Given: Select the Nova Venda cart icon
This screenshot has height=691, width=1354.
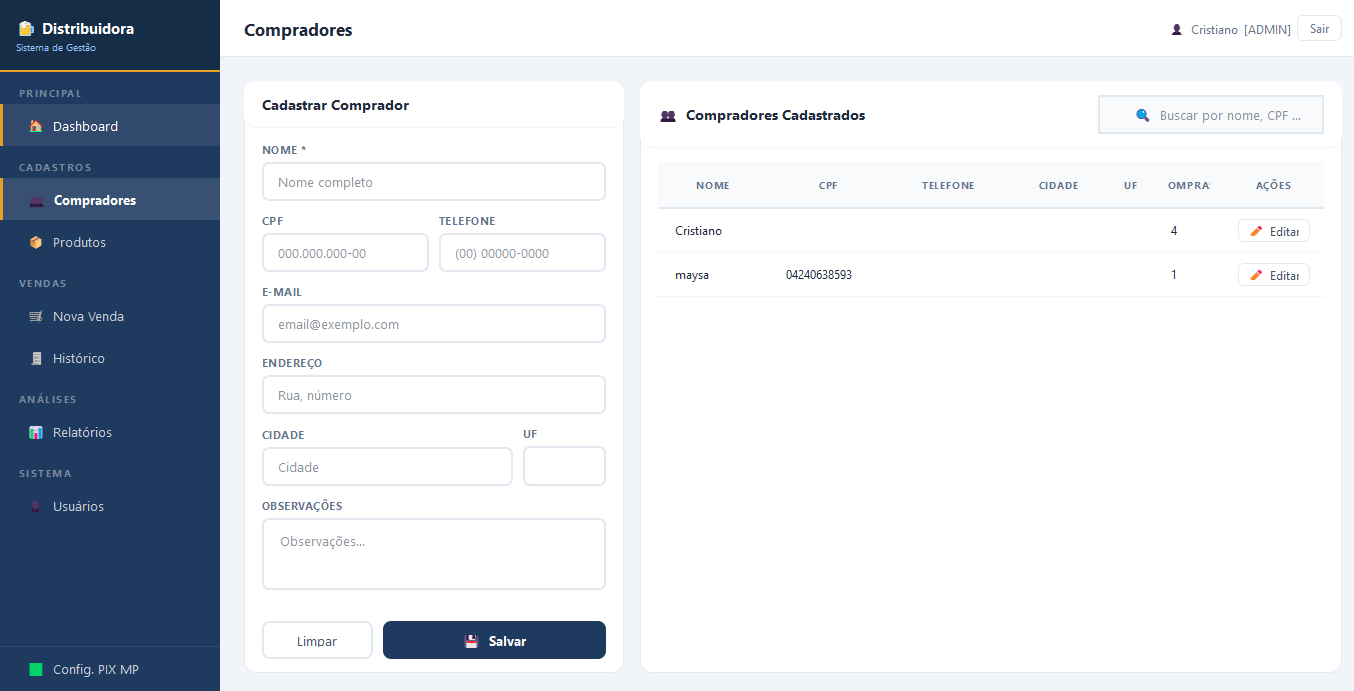Looking at the screenshot, I should pyautogui.click(x=36, y=316).
